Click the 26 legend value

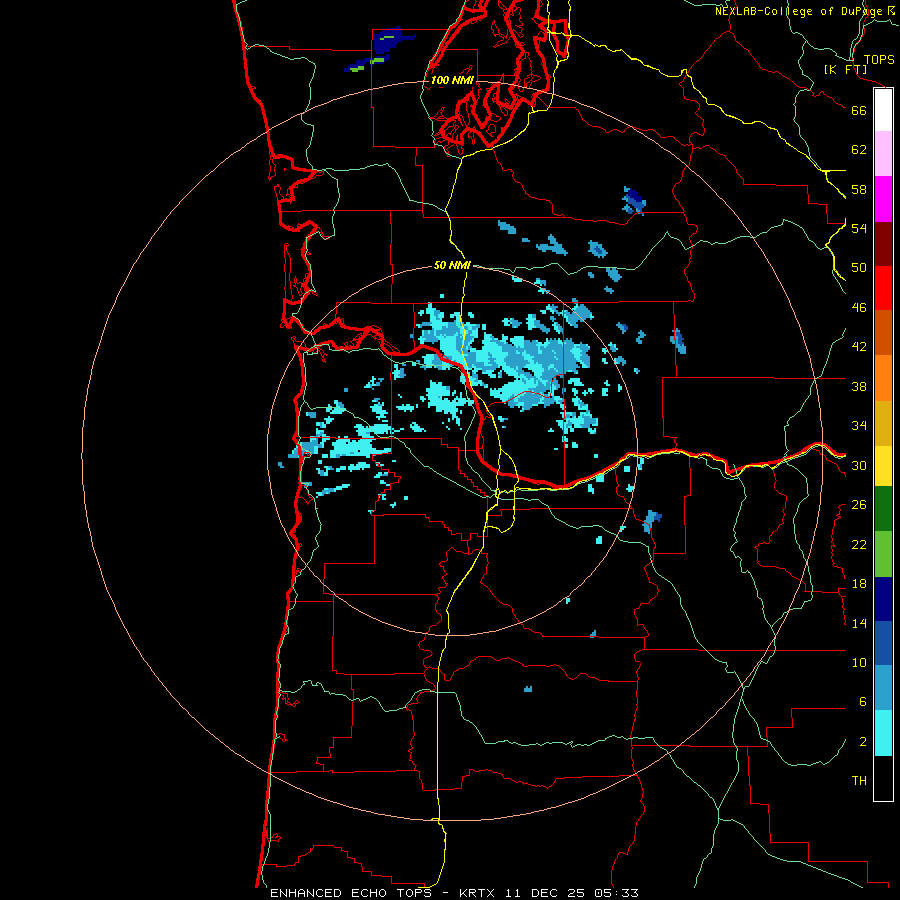(859, 505)
